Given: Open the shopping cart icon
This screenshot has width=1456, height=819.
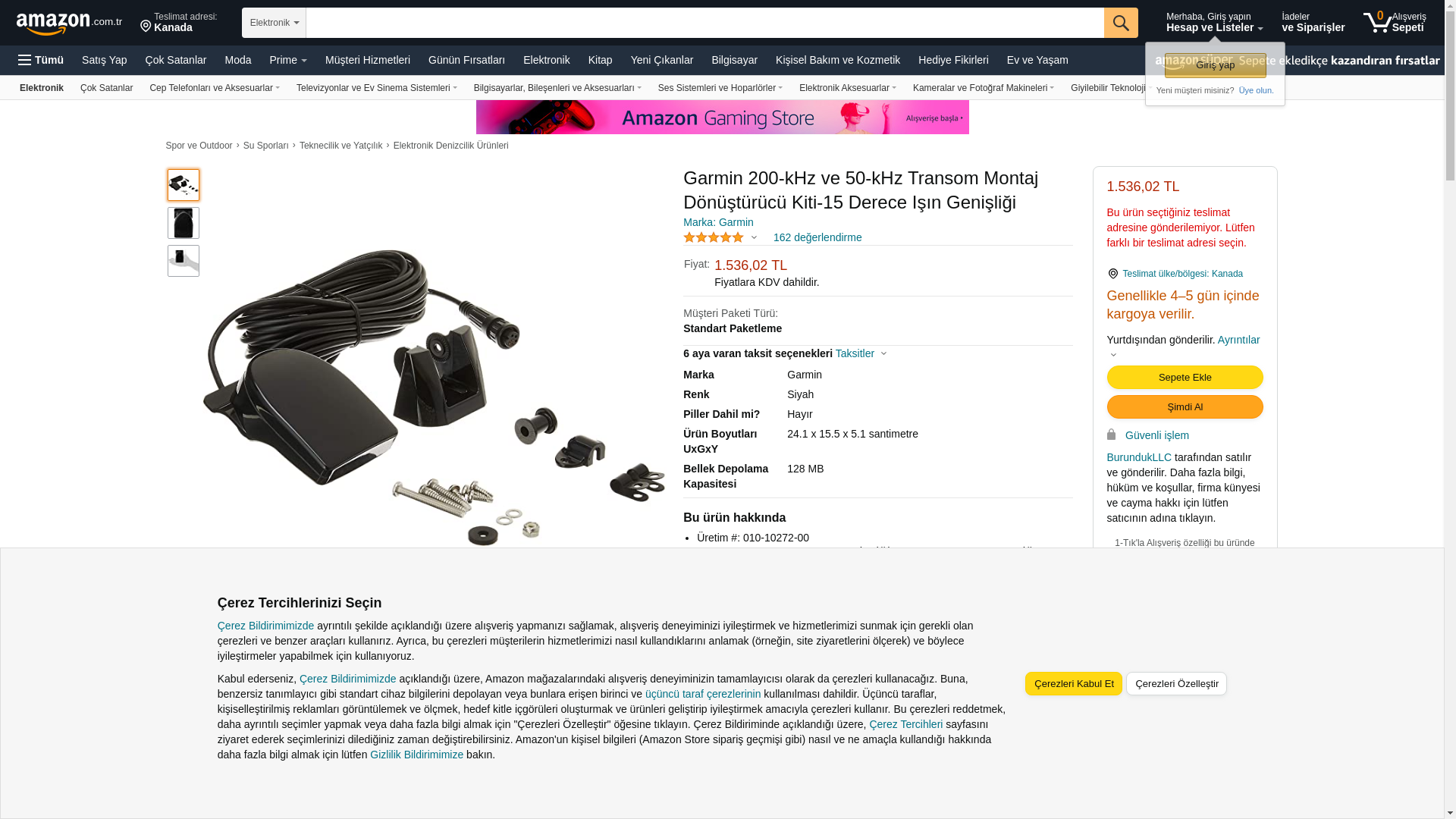Looking at the screenshot, I should 1394,22.
